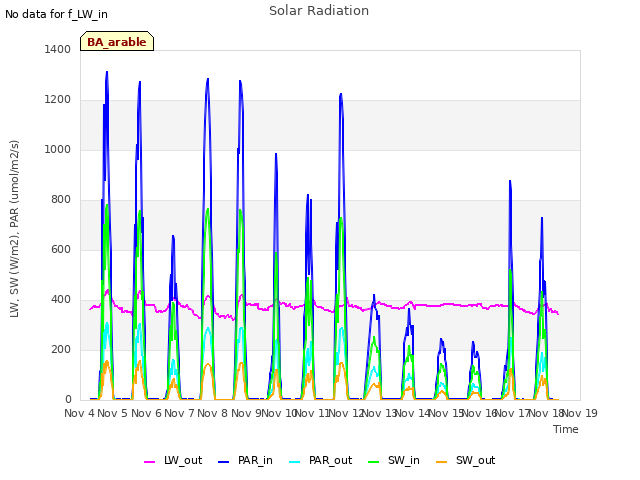
Task: Click the magenta LW_out legend swatch
Action: point(149,462)
